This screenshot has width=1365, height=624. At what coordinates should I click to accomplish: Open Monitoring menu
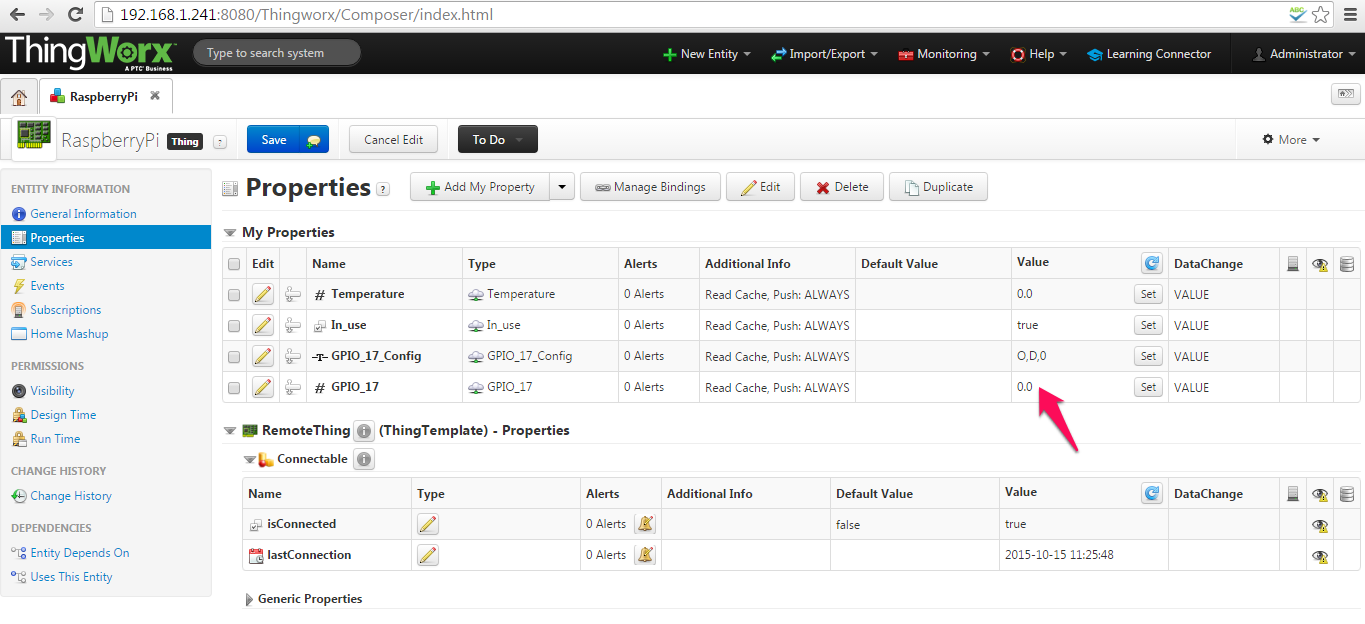pyautogui.click(x=944, y=54)
